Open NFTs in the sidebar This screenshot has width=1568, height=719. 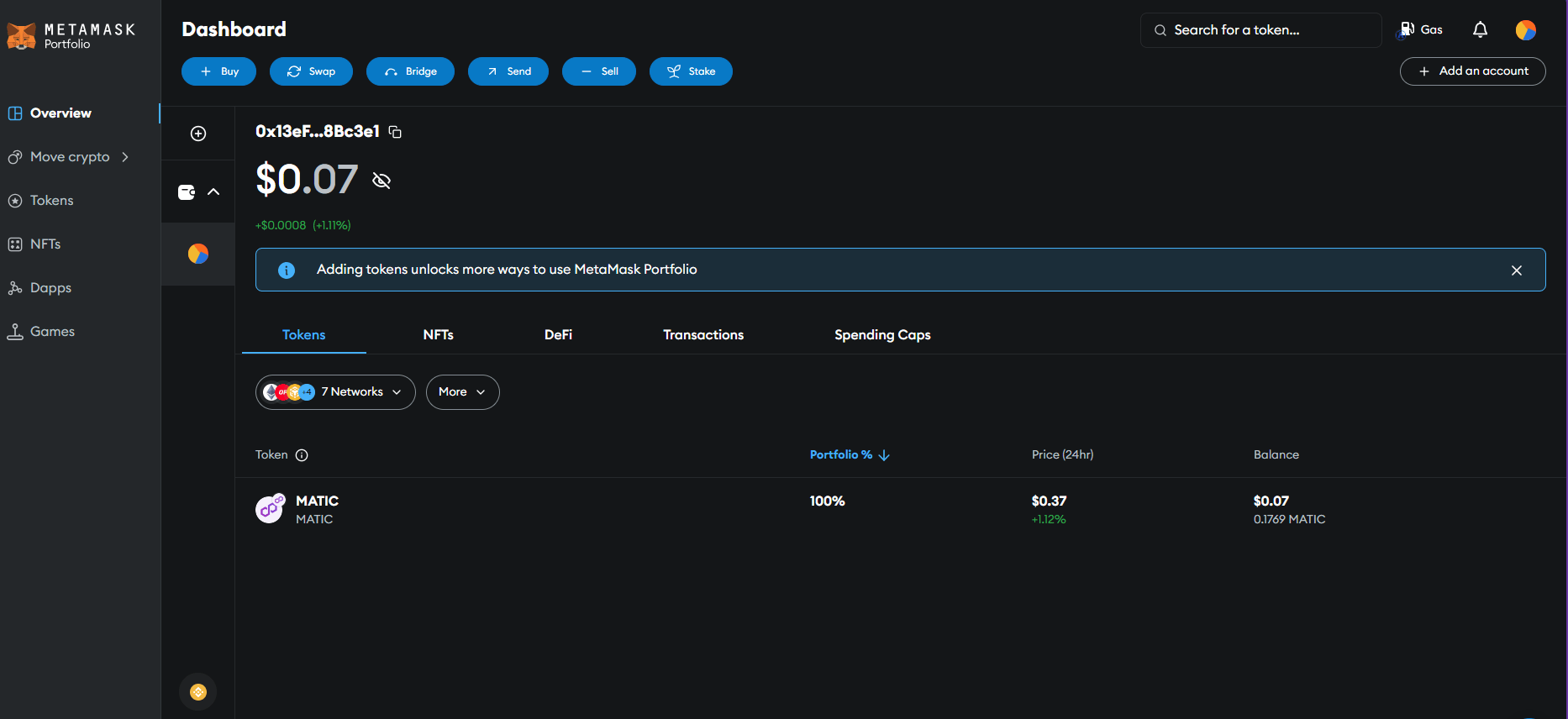pos(45,244)
